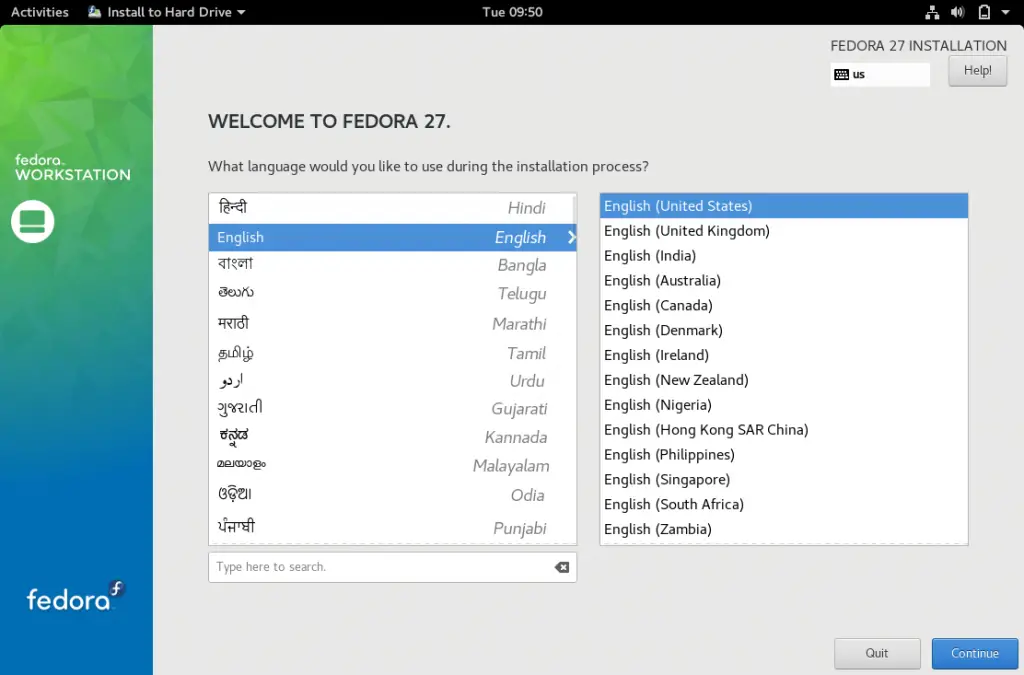Choose English (India) locale
The image size is (1024, 675).
tap(784, 255)
